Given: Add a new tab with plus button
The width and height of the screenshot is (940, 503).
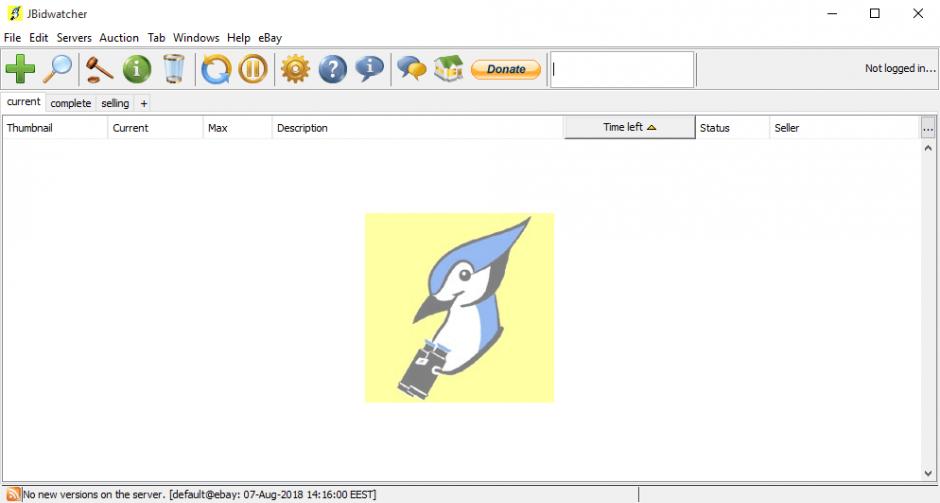Looking at the screenshot, I should [144, 103].
